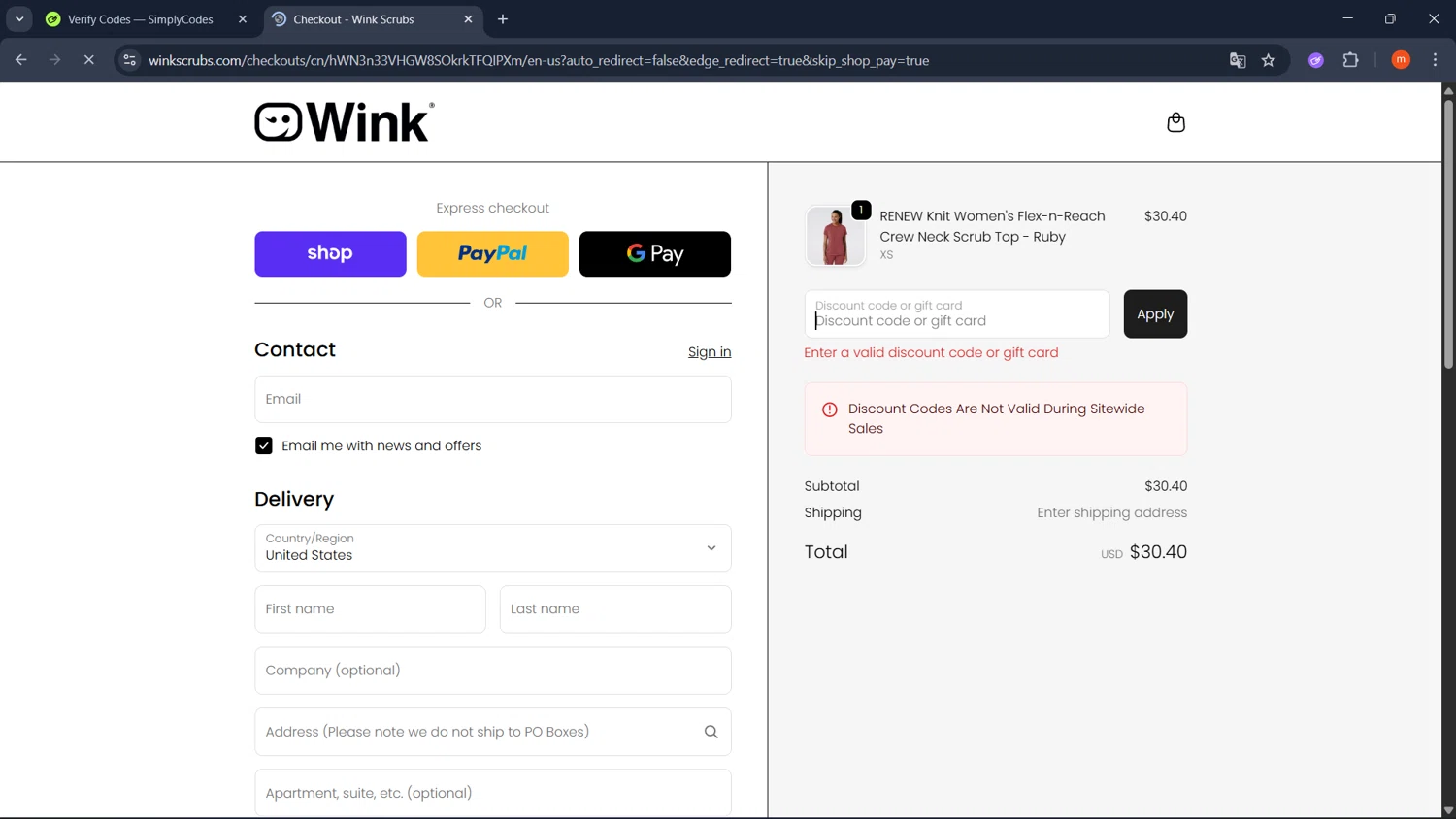1456x819 pixels.
Task: Open the purple extension icon
Action: [1316, 60]
